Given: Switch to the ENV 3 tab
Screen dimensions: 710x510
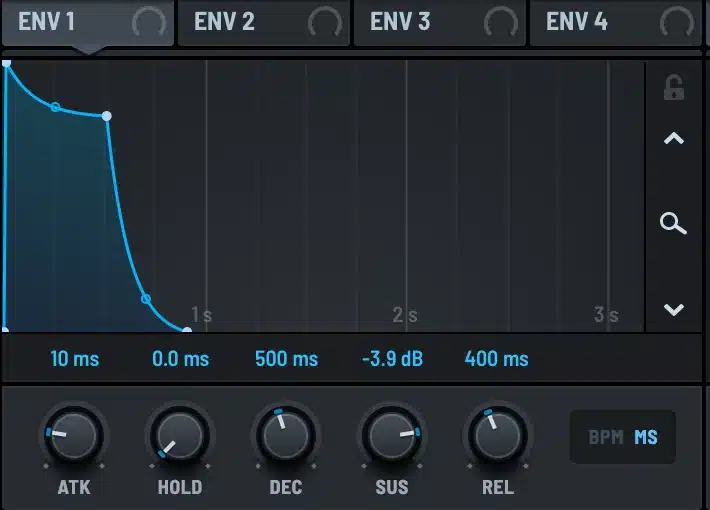Looking at the screenshot, I should 440,22.
